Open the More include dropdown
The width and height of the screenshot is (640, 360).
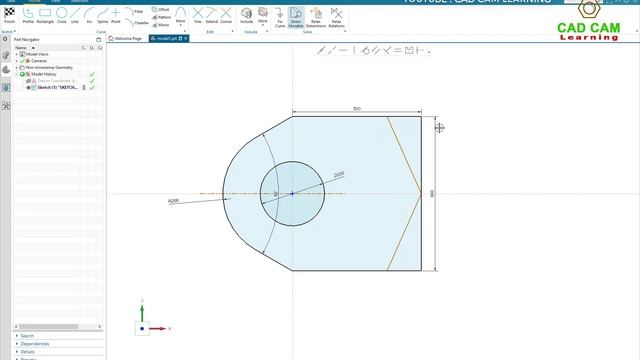click(x=263, y=16)
